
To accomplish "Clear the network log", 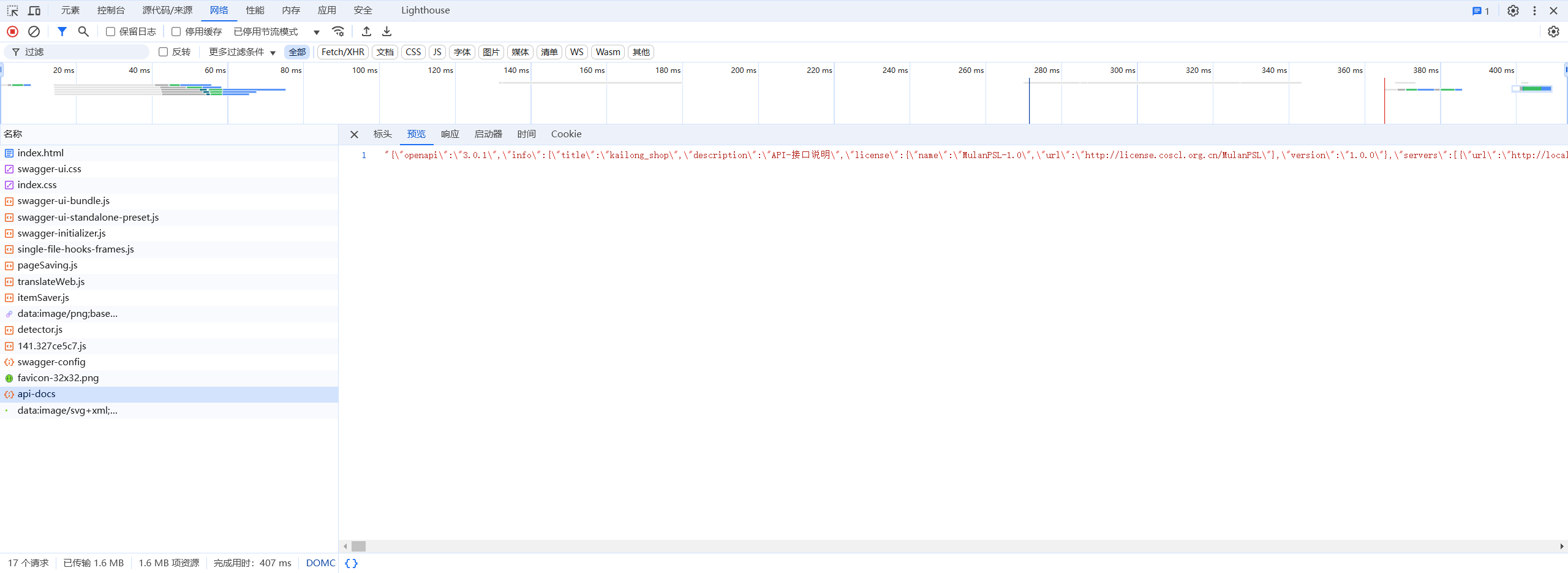I will pyautogui.click(x=34, y=32).
